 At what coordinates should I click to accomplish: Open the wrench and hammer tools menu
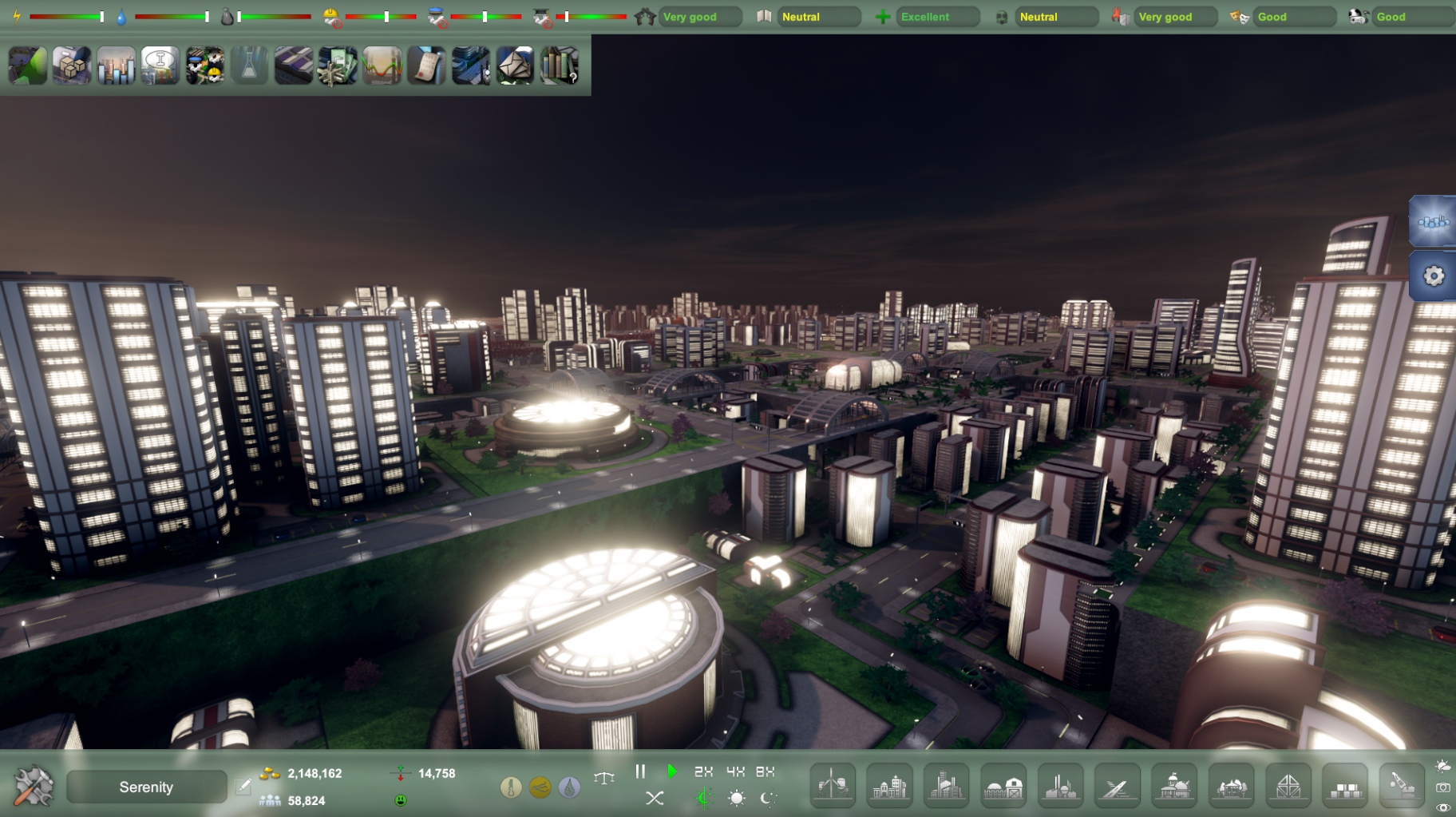34,786
